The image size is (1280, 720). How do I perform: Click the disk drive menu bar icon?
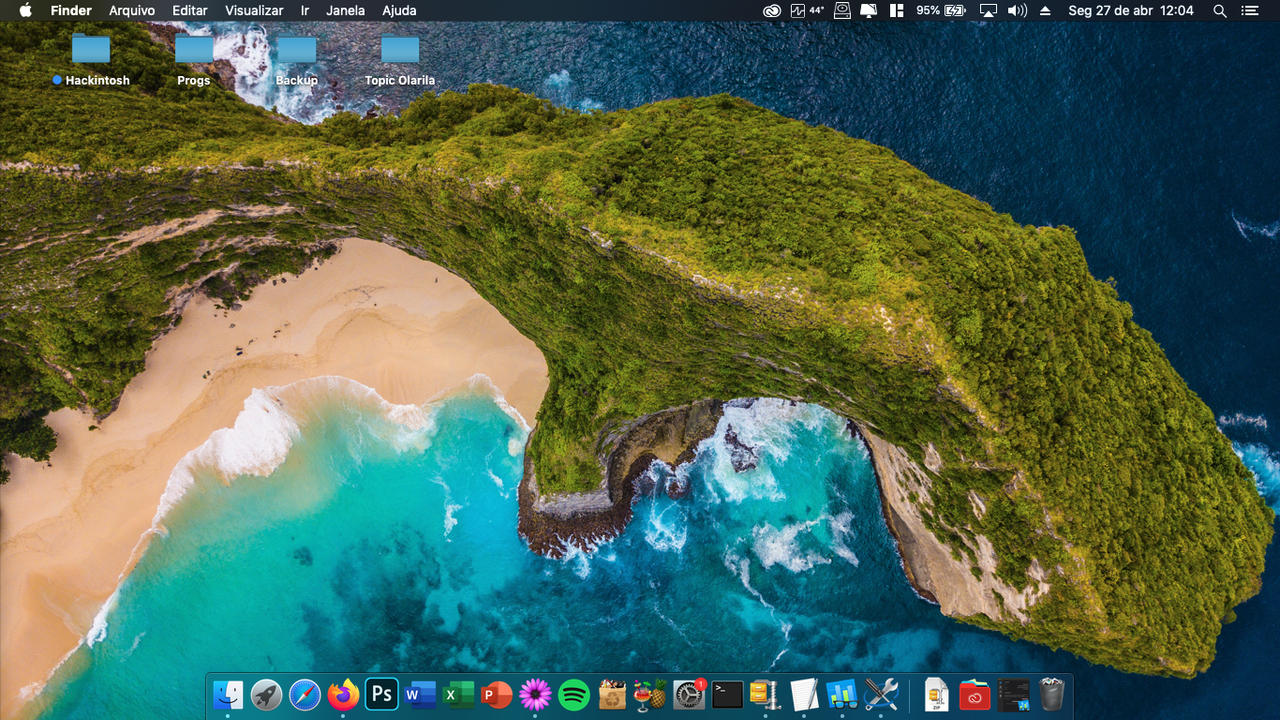842,10
